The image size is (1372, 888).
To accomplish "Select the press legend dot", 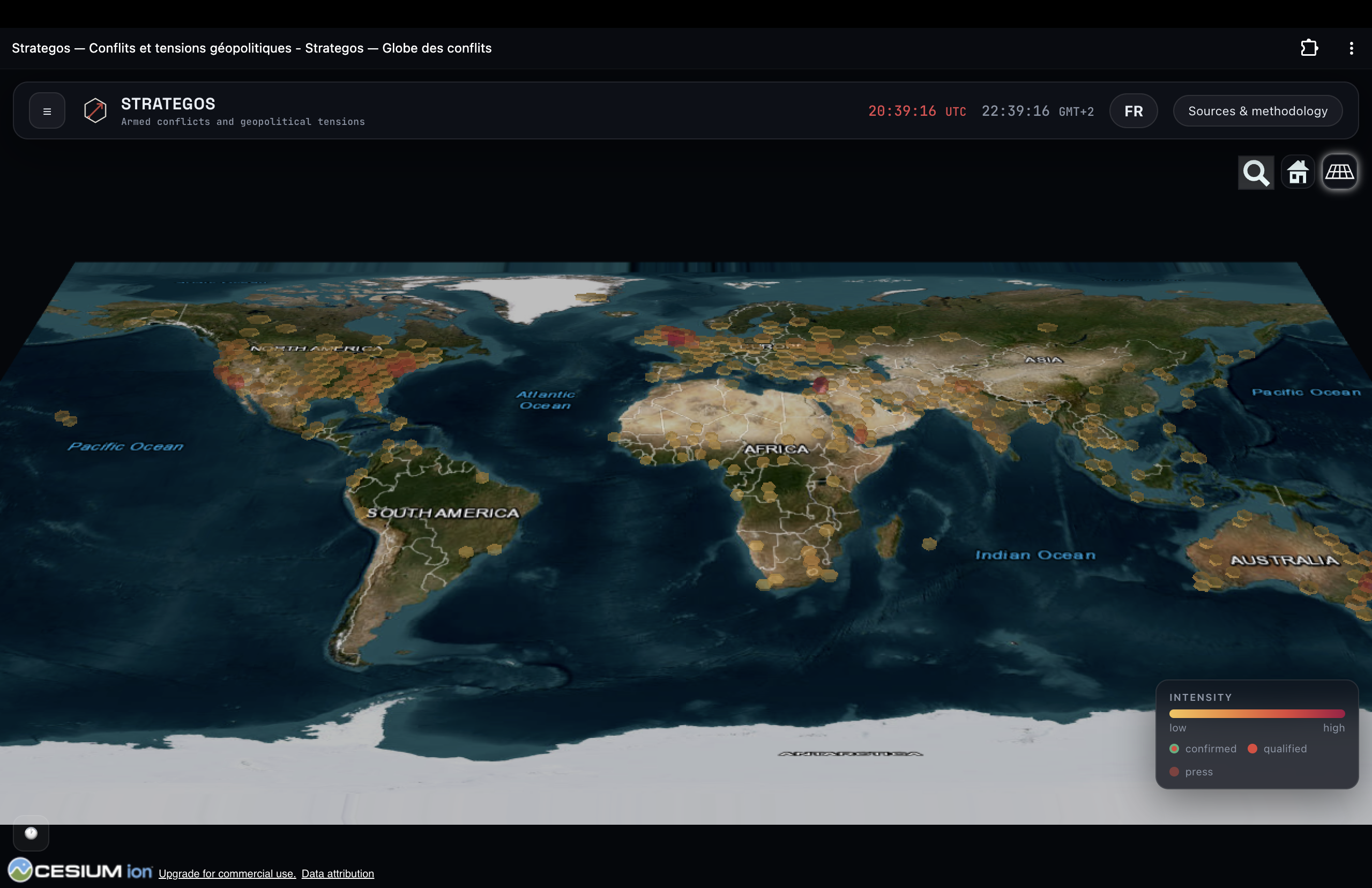I will point(1174,772).
